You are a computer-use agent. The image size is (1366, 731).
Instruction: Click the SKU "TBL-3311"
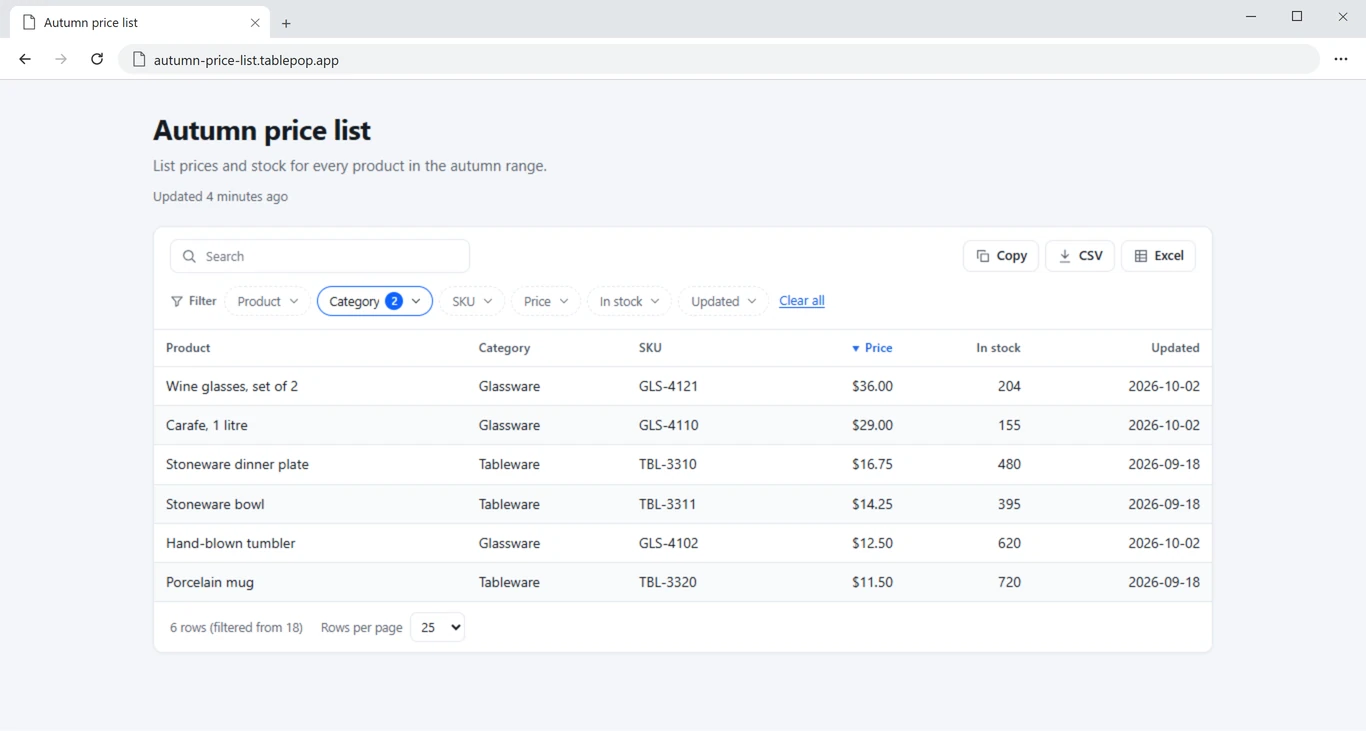tap(668, 504)
